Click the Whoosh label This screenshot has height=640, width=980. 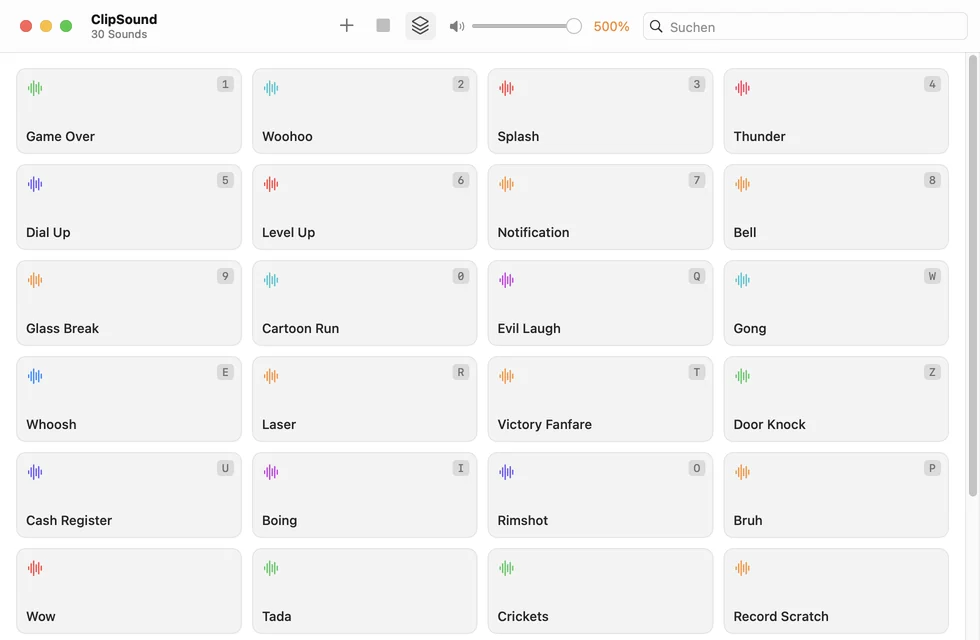pos(51,424)
